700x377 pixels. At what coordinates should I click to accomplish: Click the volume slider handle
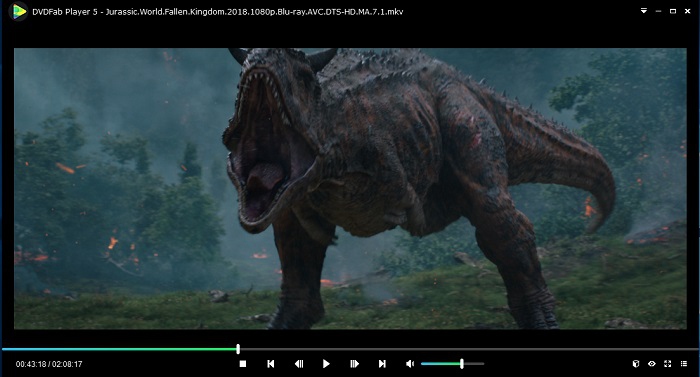point(462,364)
